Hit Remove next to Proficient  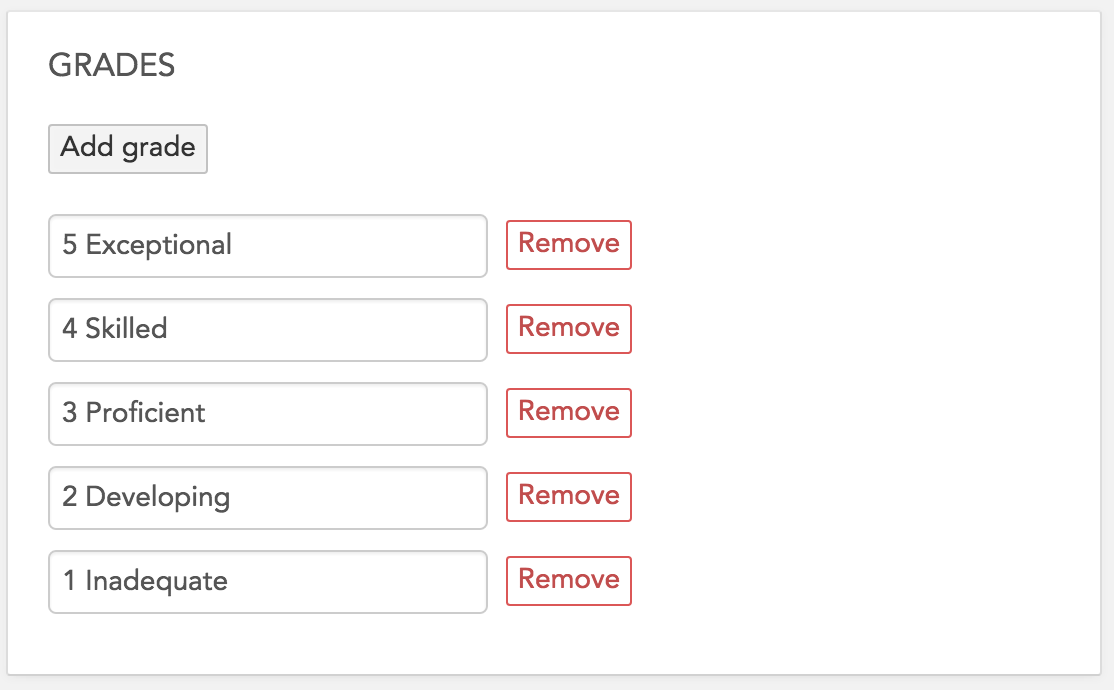point(569,413)
